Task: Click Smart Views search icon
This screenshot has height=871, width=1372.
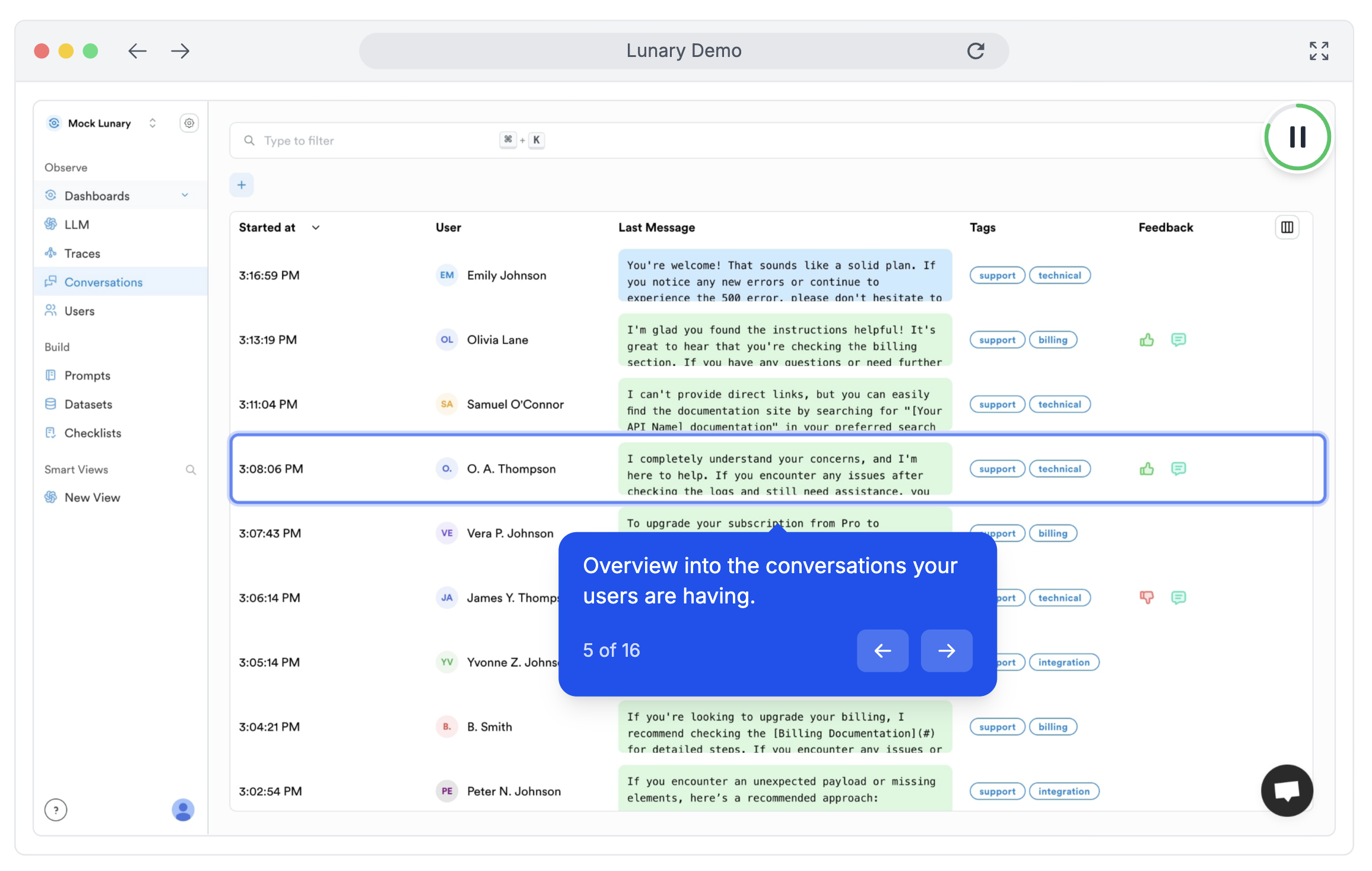Action: (x=190, y=470)
